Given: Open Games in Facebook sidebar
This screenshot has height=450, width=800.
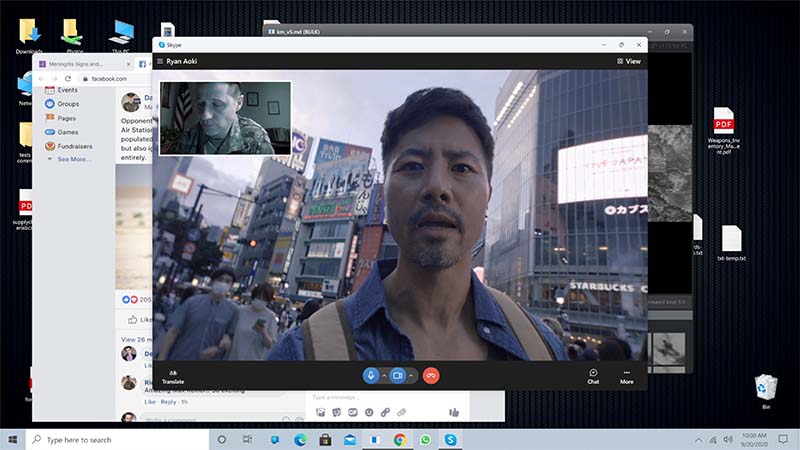Looking at the screenshot, I should coord(62,132).
